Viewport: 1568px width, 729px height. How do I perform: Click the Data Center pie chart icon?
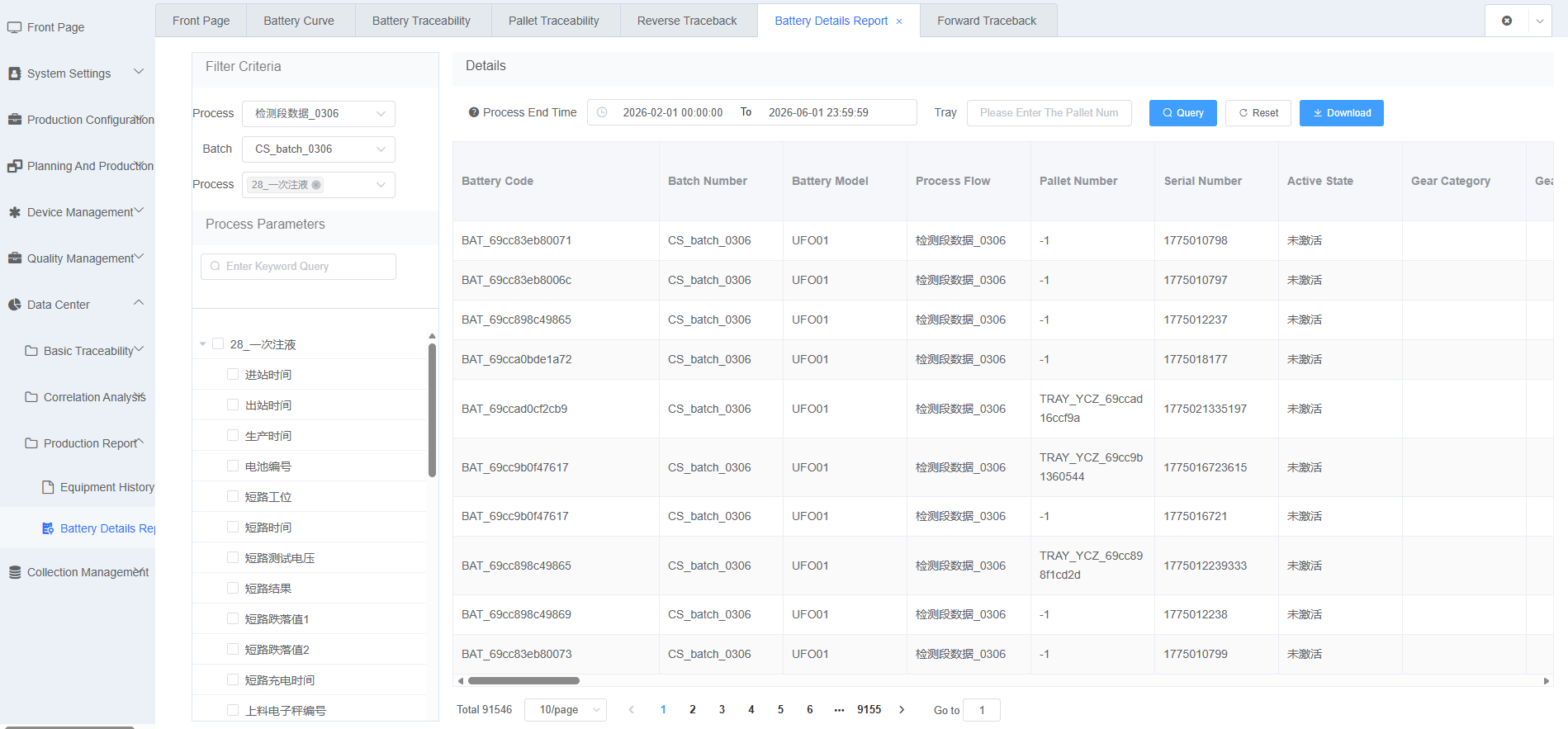pyautogui.click(x=14, y=305)
